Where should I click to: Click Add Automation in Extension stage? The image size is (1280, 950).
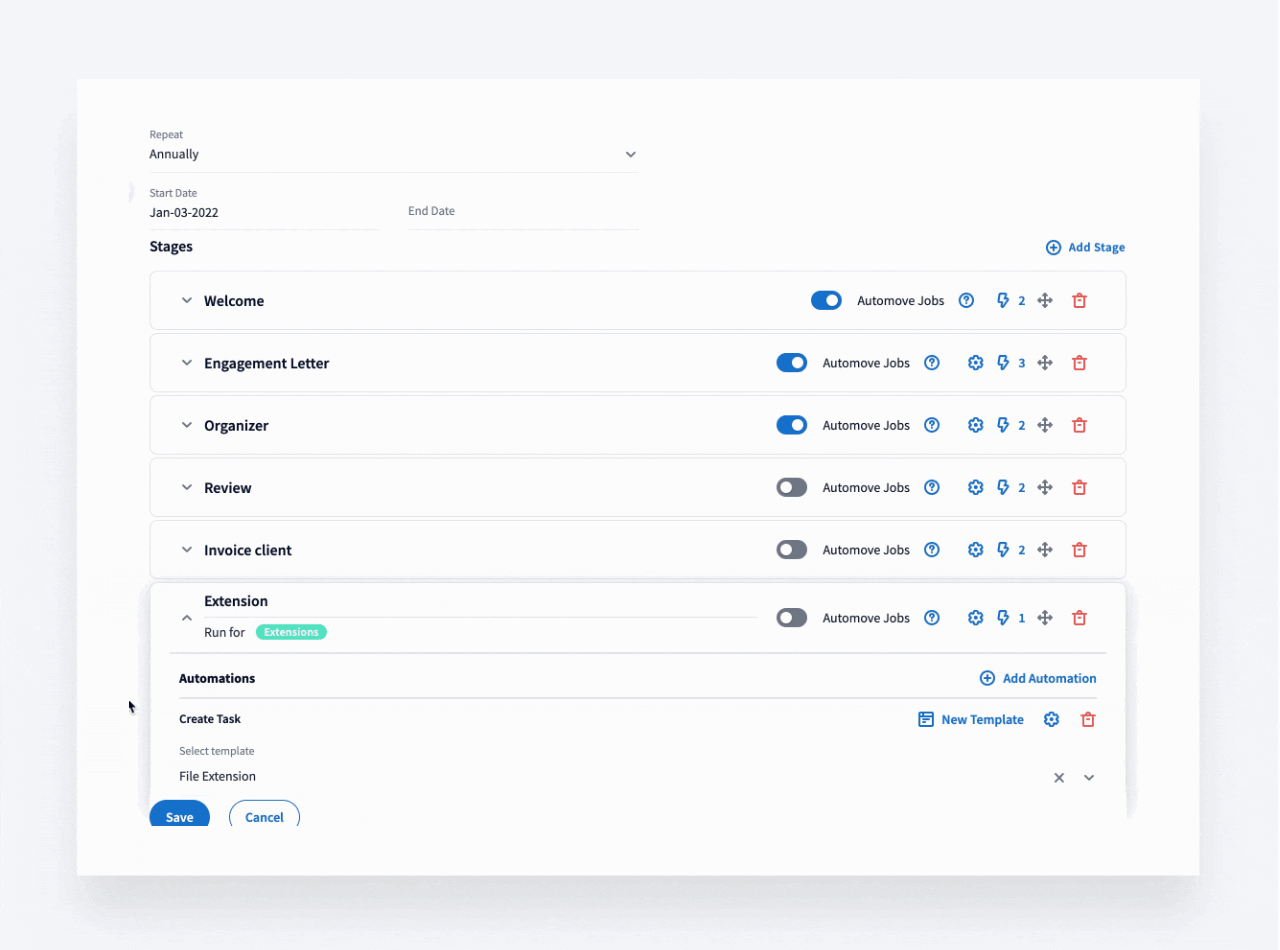(1038, 678)
